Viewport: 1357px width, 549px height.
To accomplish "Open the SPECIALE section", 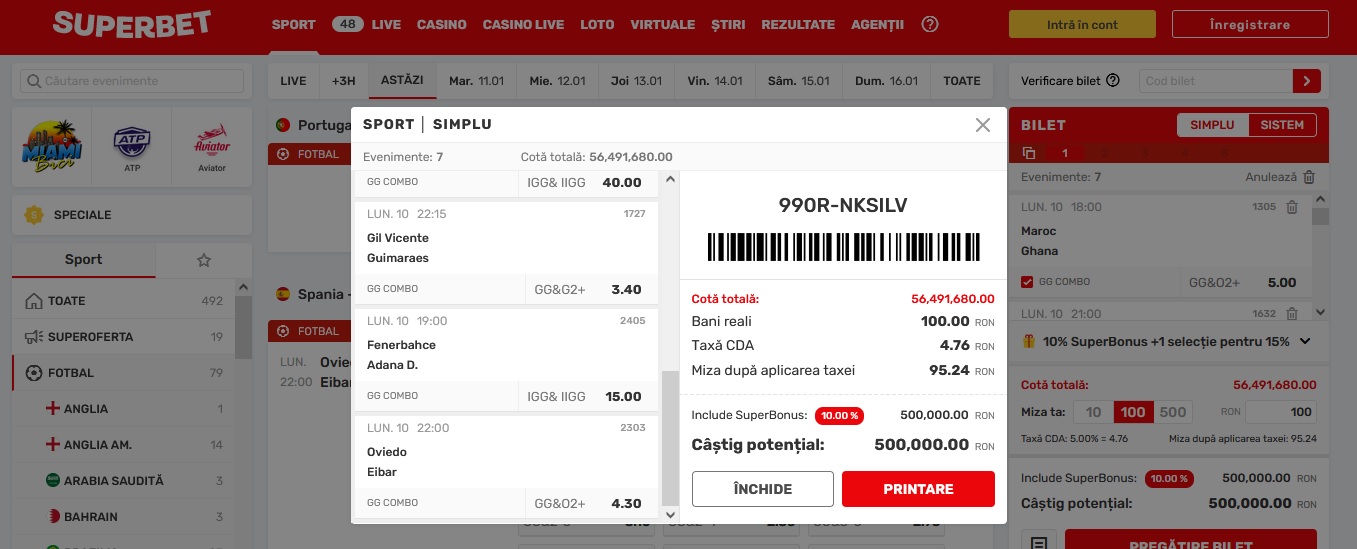I will pyautogui.click(x=132, y=215).
